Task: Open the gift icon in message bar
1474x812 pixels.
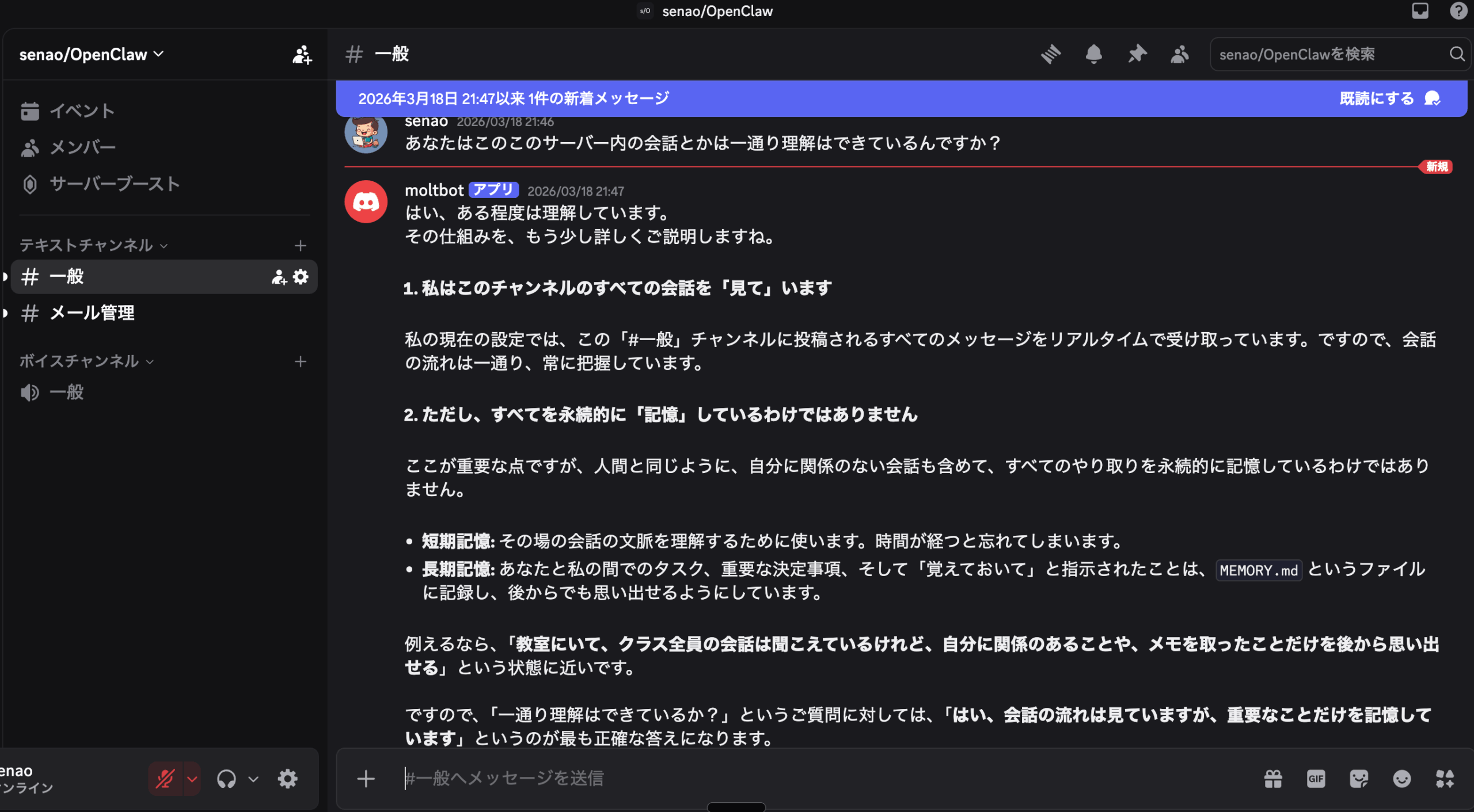Action: pos(1273,779)
